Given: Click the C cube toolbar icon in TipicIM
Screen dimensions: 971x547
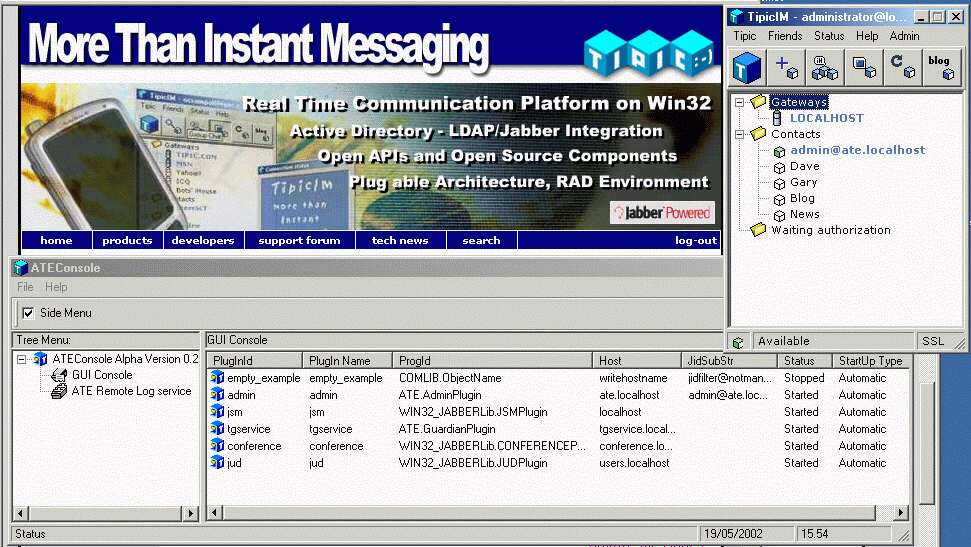Looking at the screenshot, I should coord(903,67).
